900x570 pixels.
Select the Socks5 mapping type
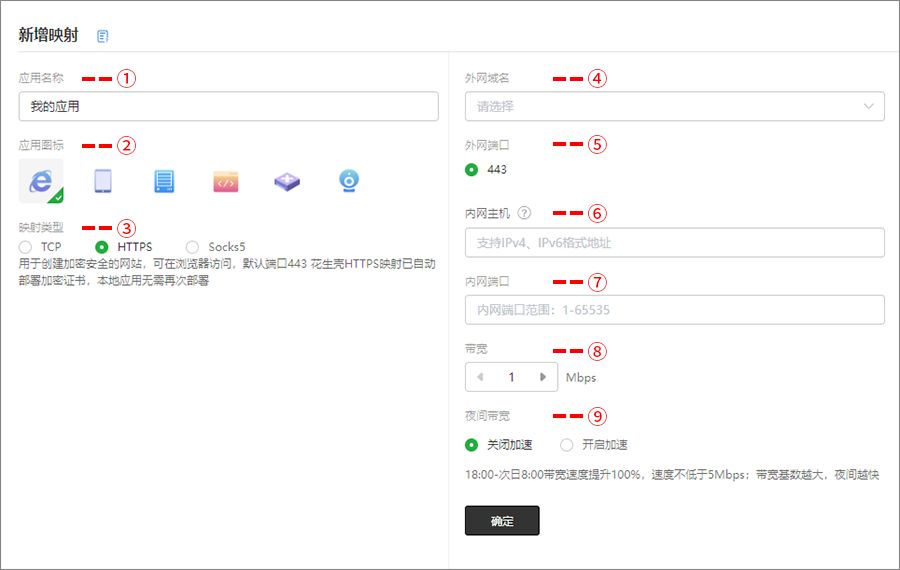coord(192,247)
